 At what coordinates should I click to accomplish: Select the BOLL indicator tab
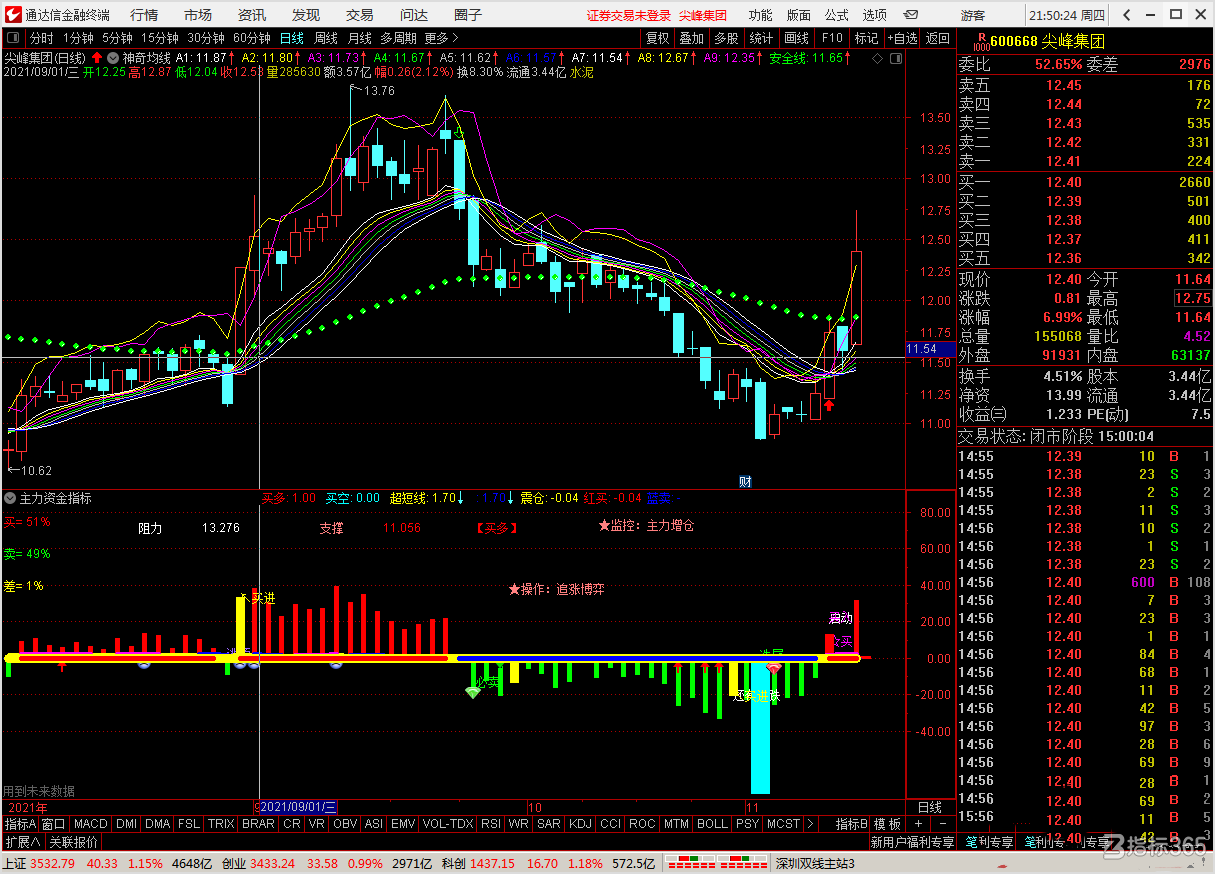coord(712,824)
